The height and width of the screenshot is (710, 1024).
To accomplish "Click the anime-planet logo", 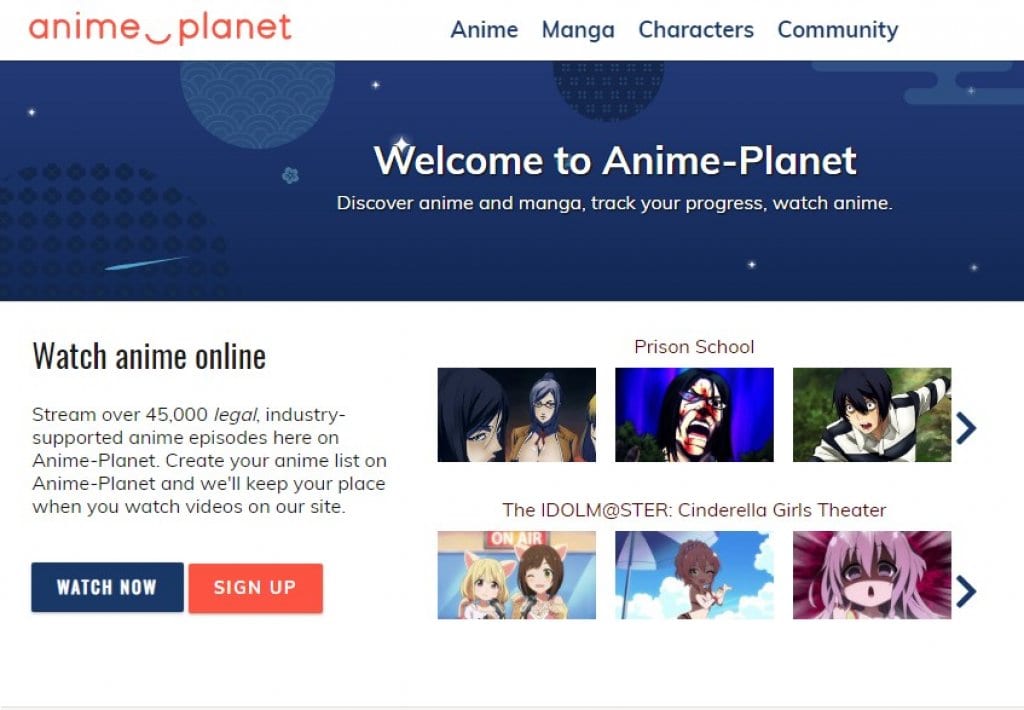I will (160, 29).
